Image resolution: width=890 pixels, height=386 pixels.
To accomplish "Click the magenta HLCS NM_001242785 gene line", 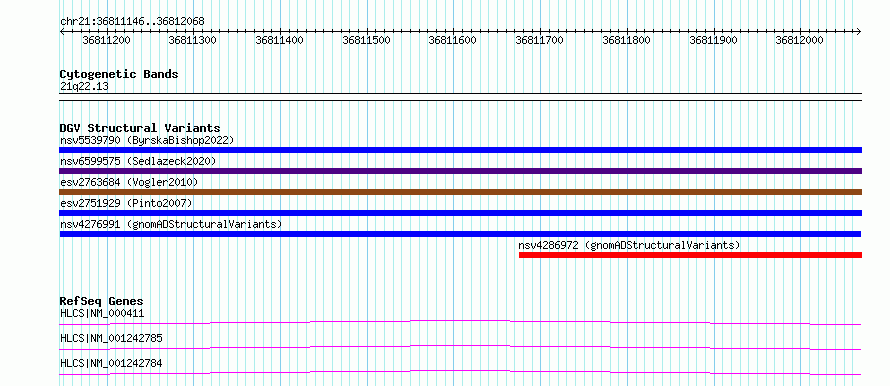I will click(x=460, y=347).
